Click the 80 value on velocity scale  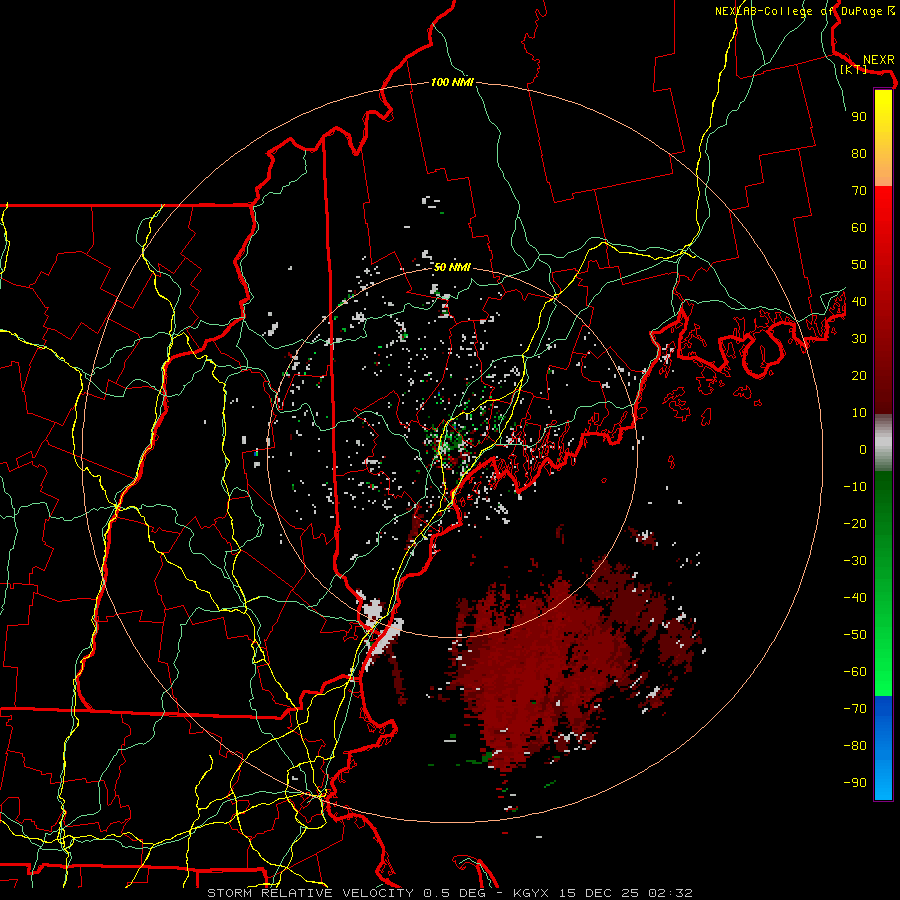[859, 154]
